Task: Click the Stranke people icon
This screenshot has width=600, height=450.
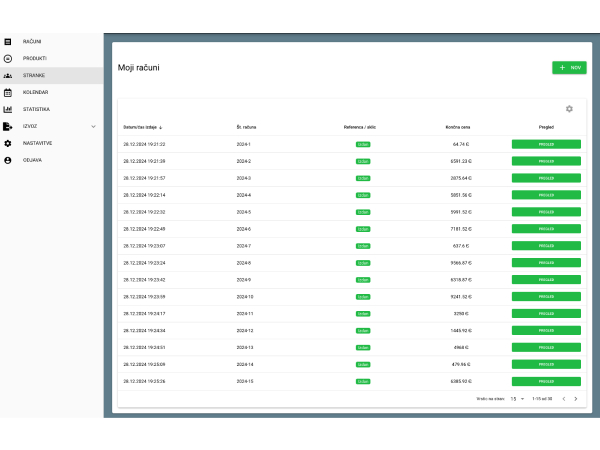Action: [x=8, y=75]
